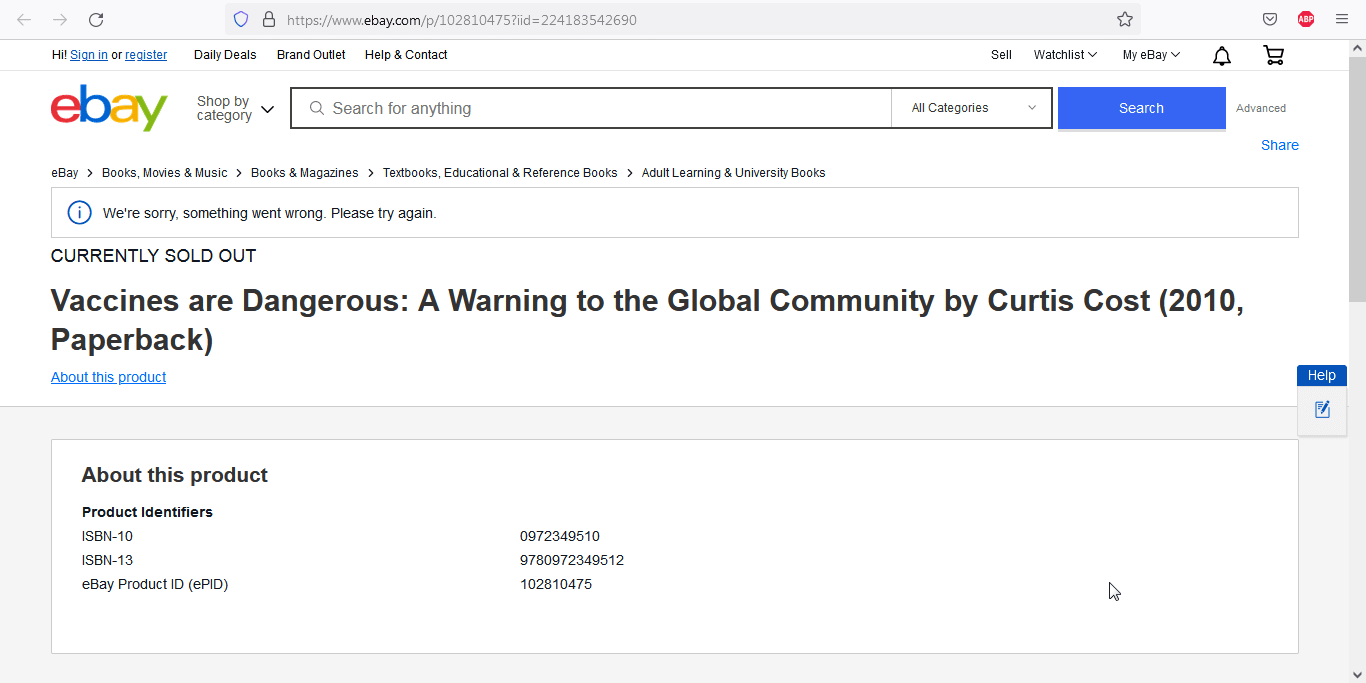Click the feedback note icon under Help
Viewport: 1366px width, 683px height.
pos(1322,409)
